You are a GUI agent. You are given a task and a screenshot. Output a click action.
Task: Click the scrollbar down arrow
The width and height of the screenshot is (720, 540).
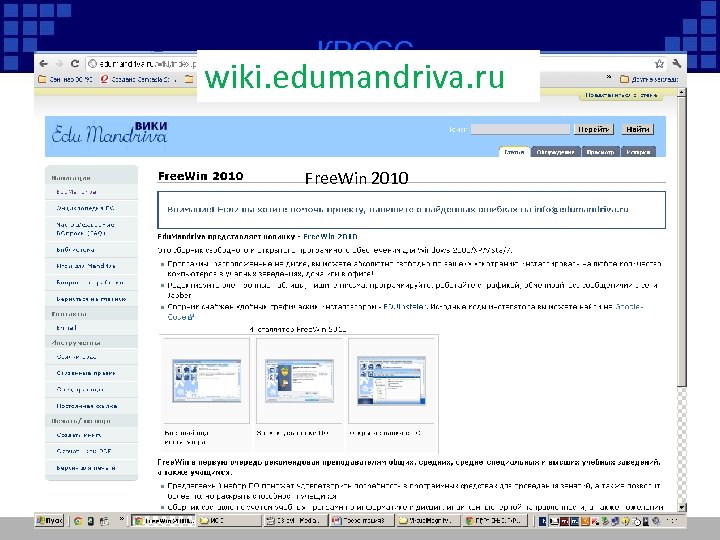click(681, 507)
